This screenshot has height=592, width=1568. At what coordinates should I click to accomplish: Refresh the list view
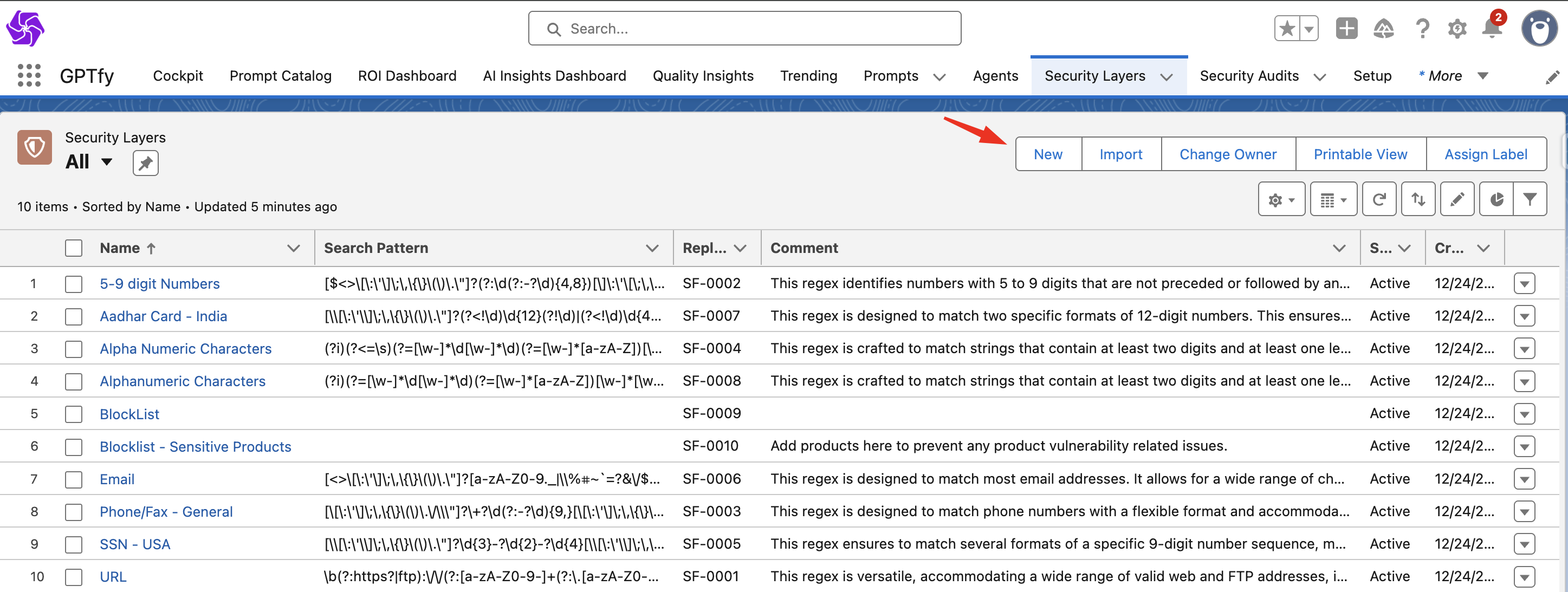click(1379, 199)
